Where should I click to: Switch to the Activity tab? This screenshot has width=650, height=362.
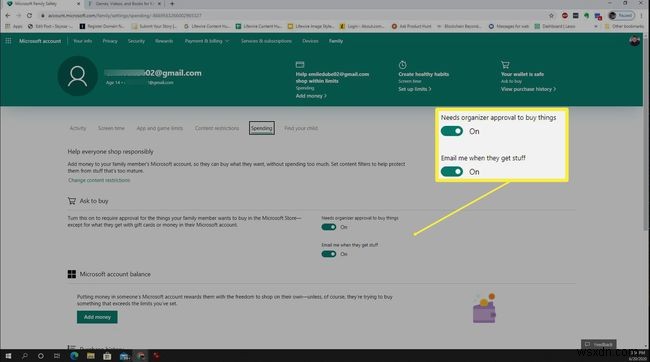78,128
